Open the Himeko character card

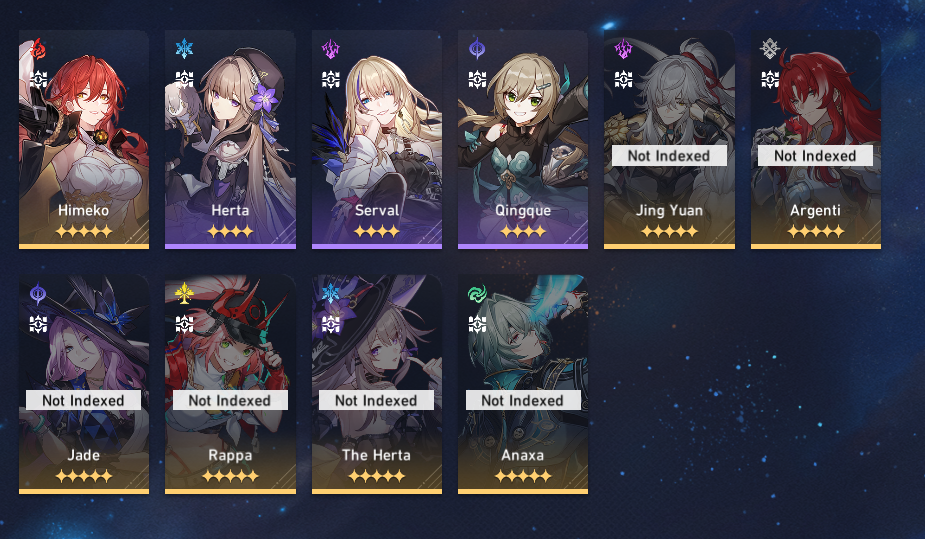(x=84, y=140)
